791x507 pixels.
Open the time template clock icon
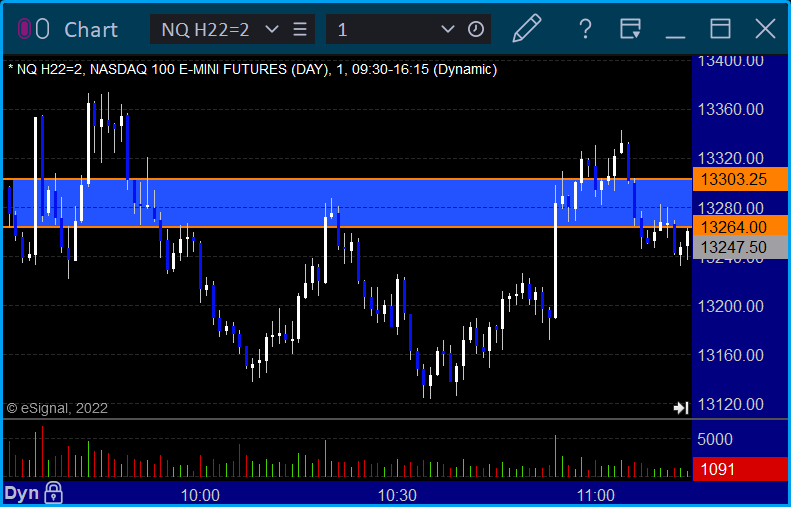pos(476,29)
